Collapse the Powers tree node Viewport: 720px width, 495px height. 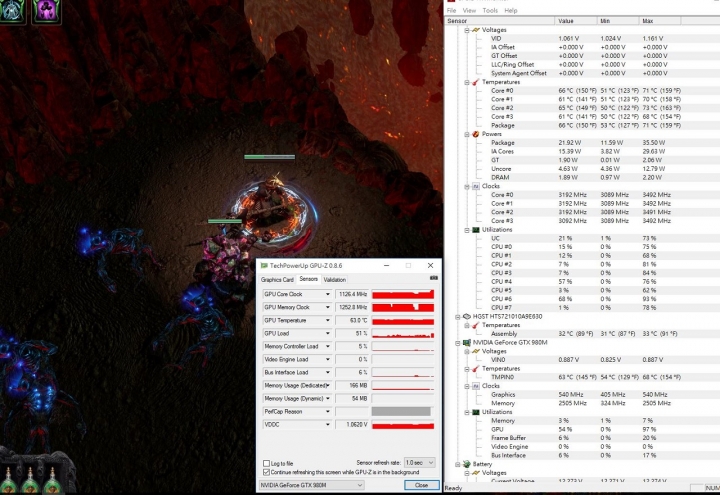467,134
